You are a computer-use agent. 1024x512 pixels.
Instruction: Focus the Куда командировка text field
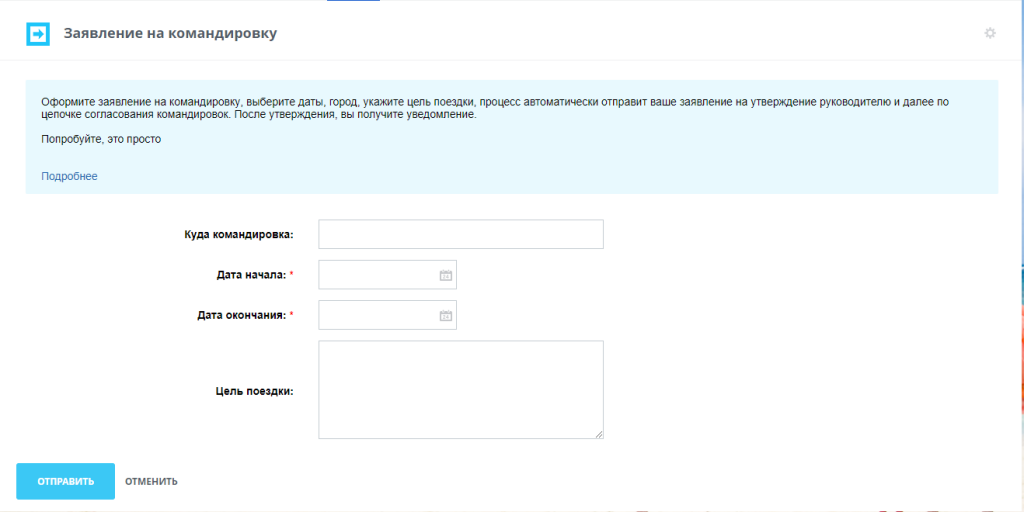coord(460,234)
